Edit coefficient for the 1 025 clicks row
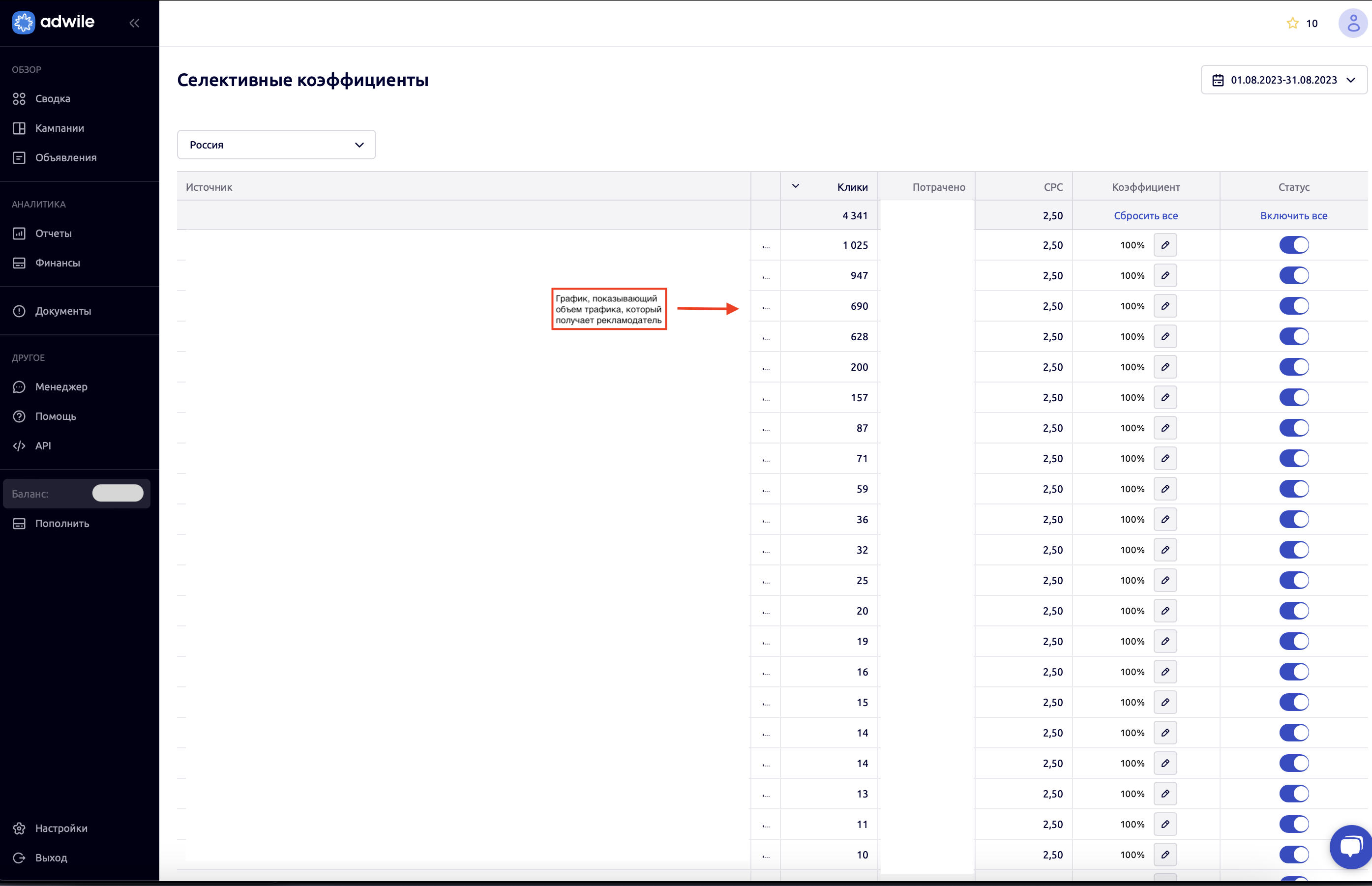 (1165, 245)
